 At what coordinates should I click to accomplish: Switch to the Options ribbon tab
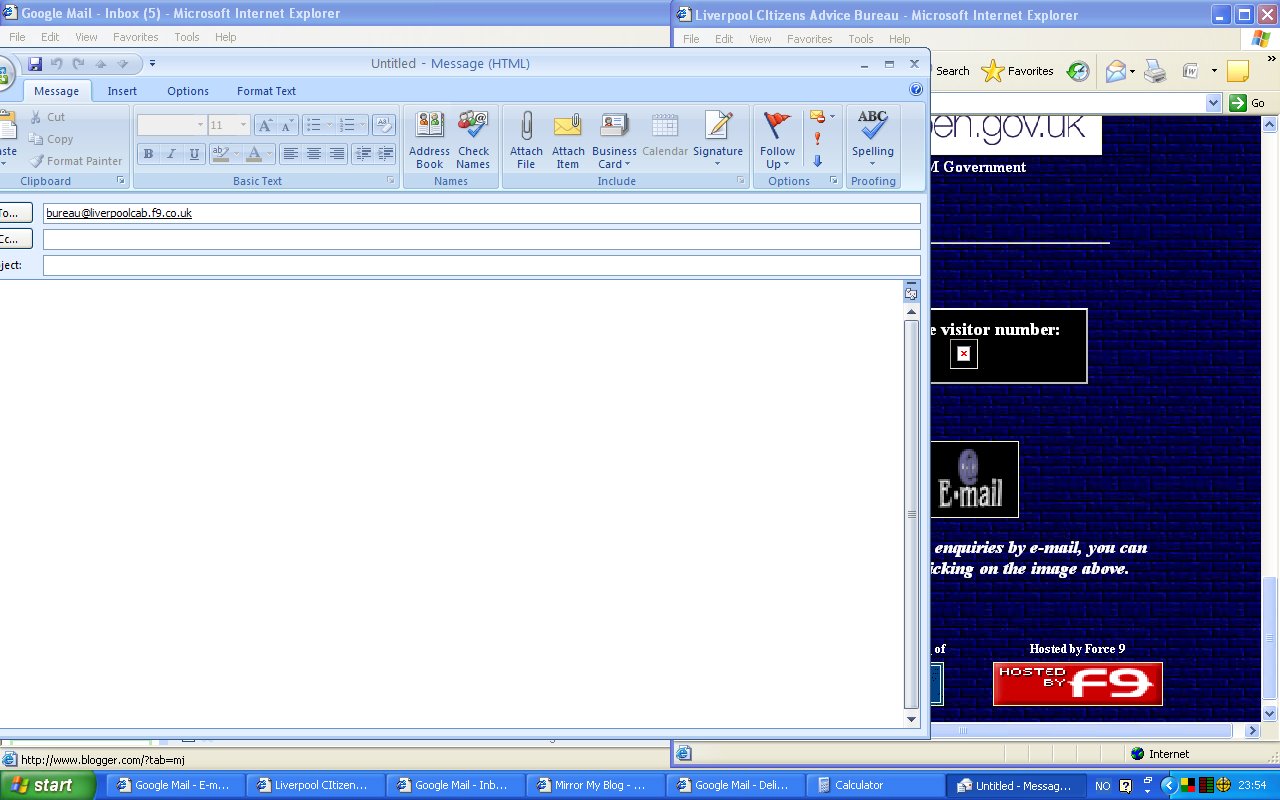(188, 91)
